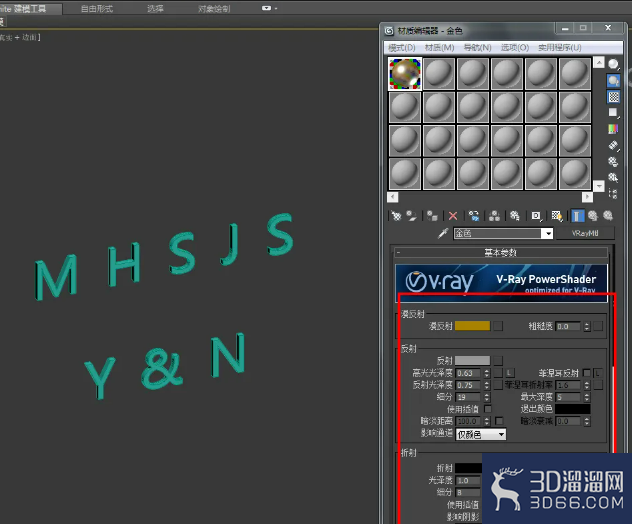Switch to 自由形式 ribbon tab

pos(97,8)
